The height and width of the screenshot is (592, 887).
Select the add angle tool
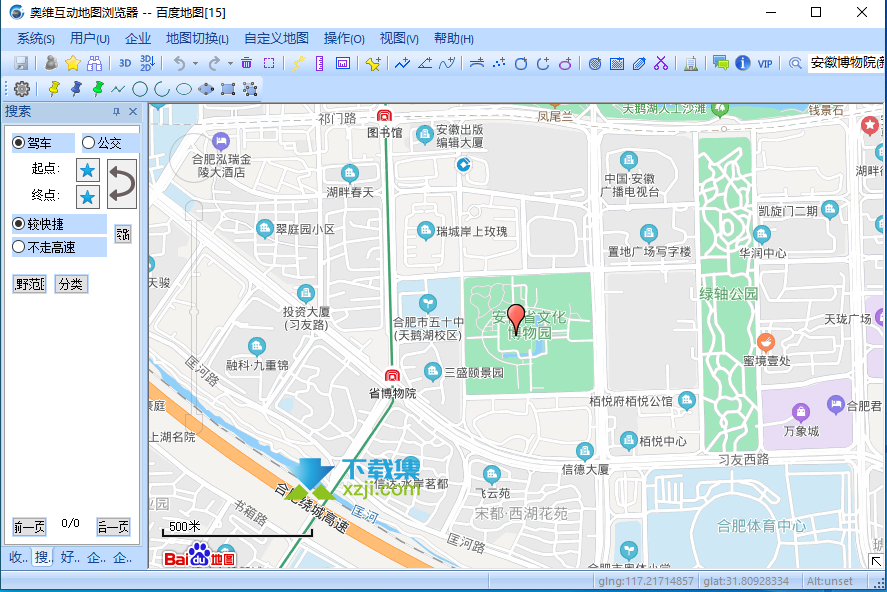pos(425,63)
